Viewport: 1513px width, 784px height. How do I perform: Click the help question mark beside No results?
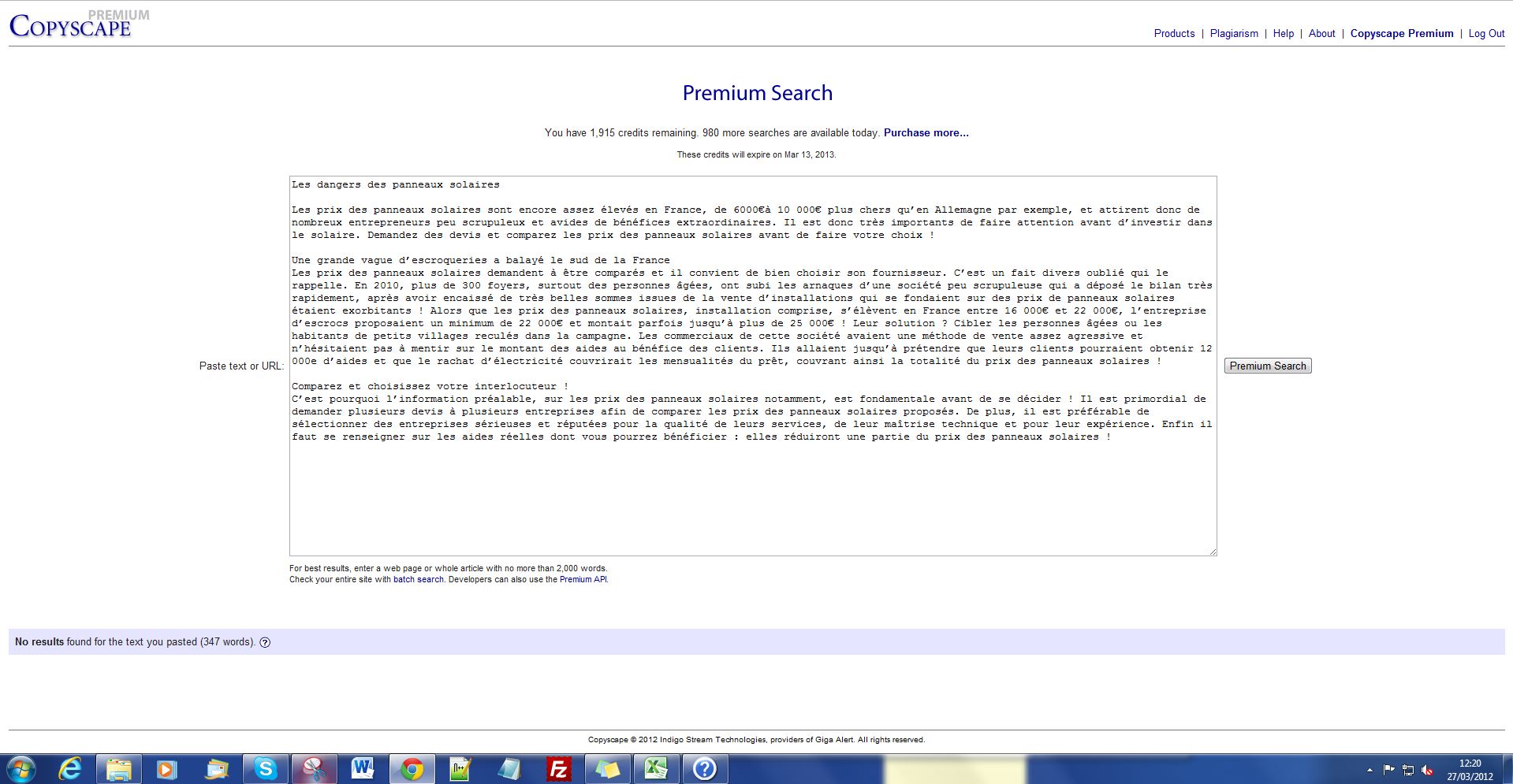(x=265, y=642)
